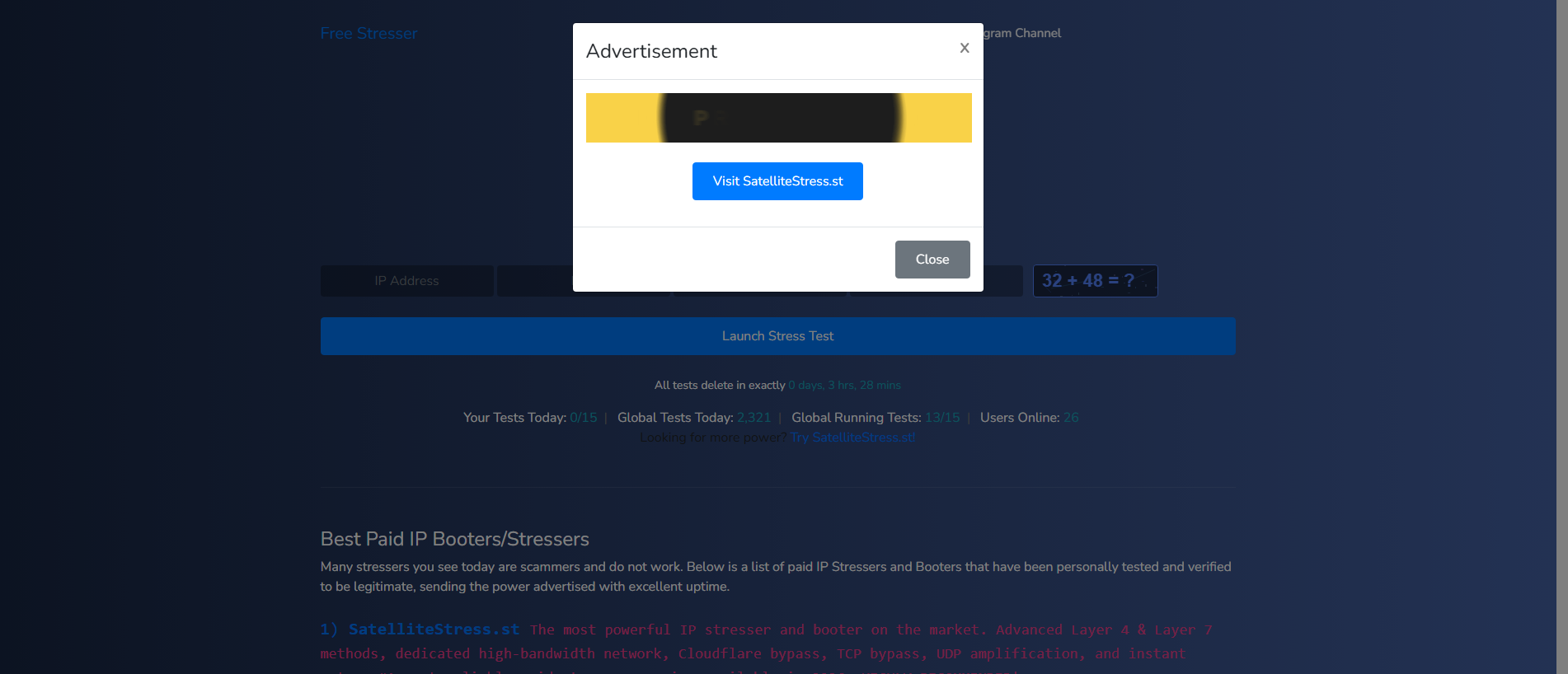Follow the Try SatelliteStress.st! link
The width and height of the screenshot is (1568, 674).
(853, 438)
